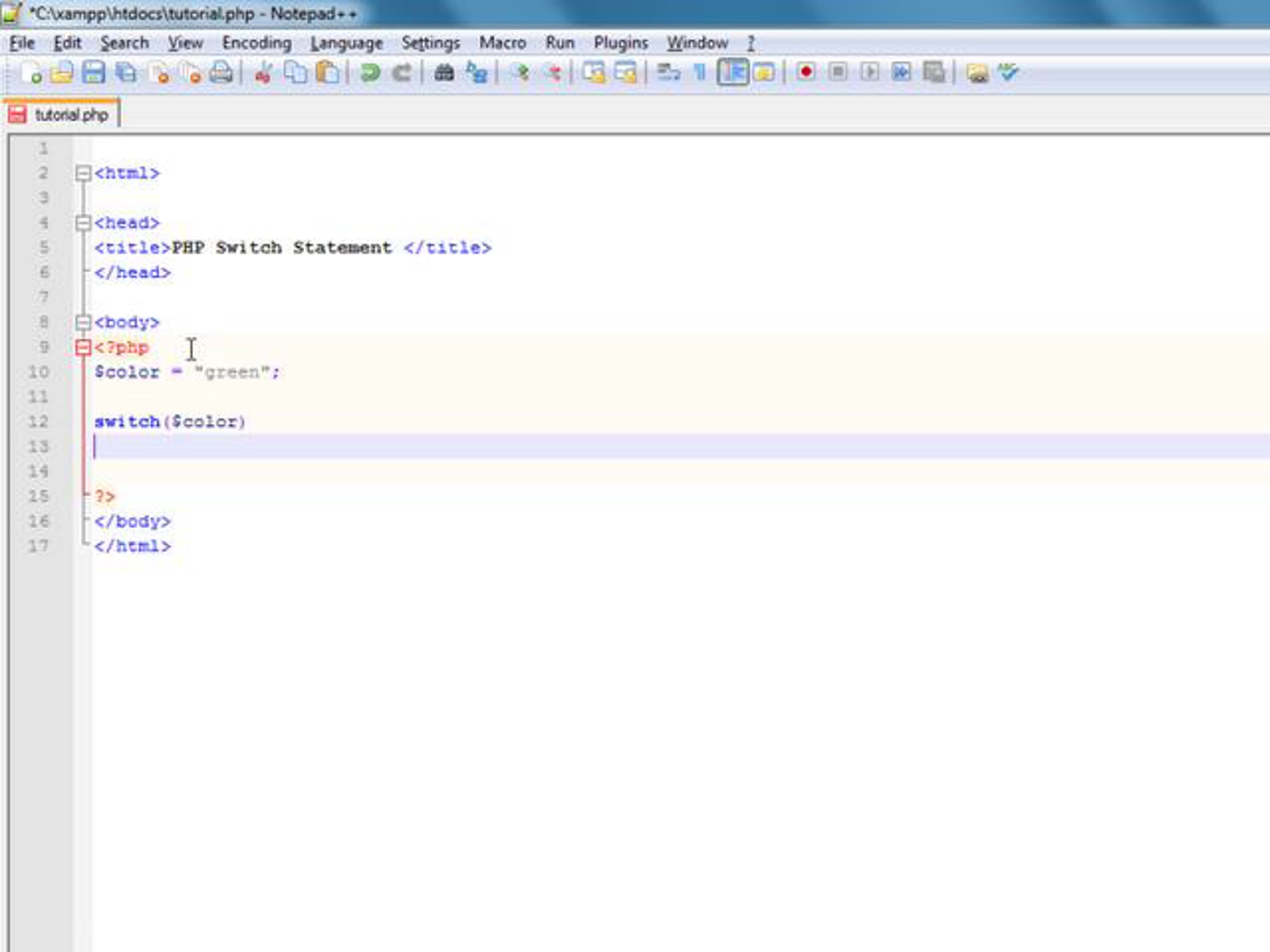This screenshot has height=952, width=1270.
Task: Click the <title> line with PHP Switch Statement
Action: pos(293,248)
